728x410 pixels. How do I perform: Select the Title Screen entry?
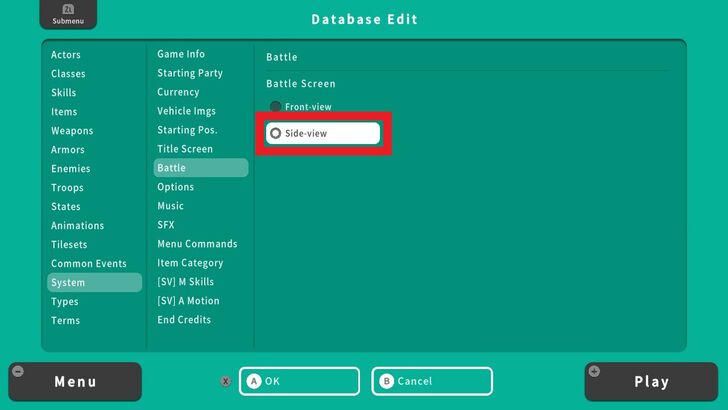coord(185,150)
